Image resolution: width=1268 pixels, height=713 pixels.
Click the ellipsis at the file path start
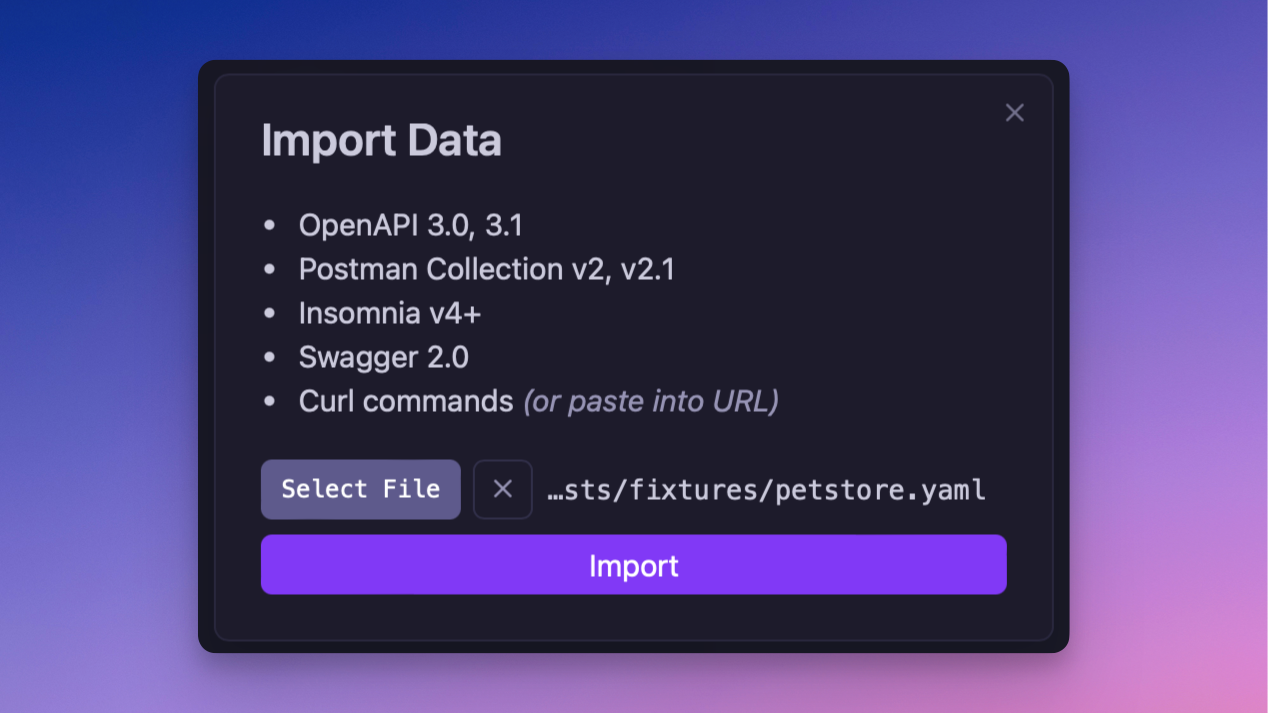pyautogui.click(x=556, y=491)
